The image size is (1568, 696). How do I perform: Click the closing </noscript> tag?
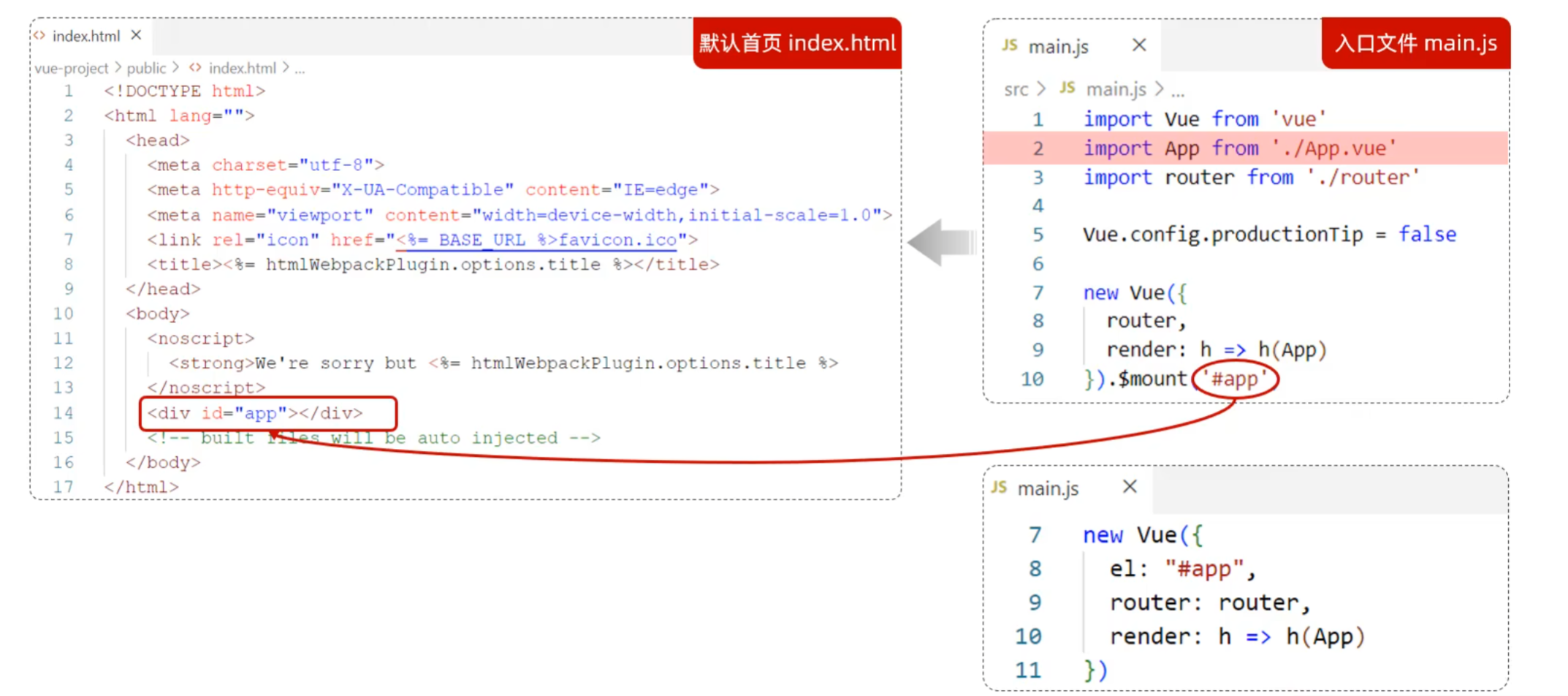(206, 388)
